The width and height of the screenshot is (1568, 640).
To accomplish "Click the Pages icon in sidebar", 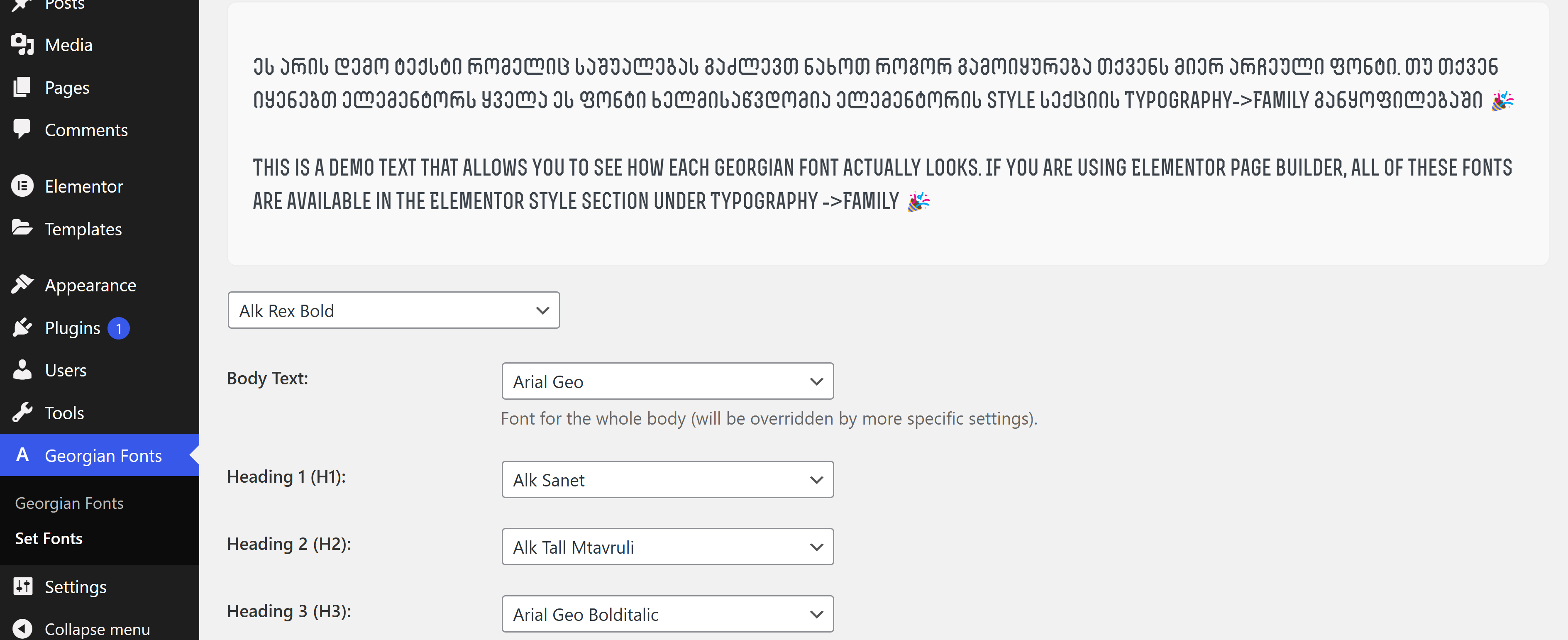I will (22, 87).
